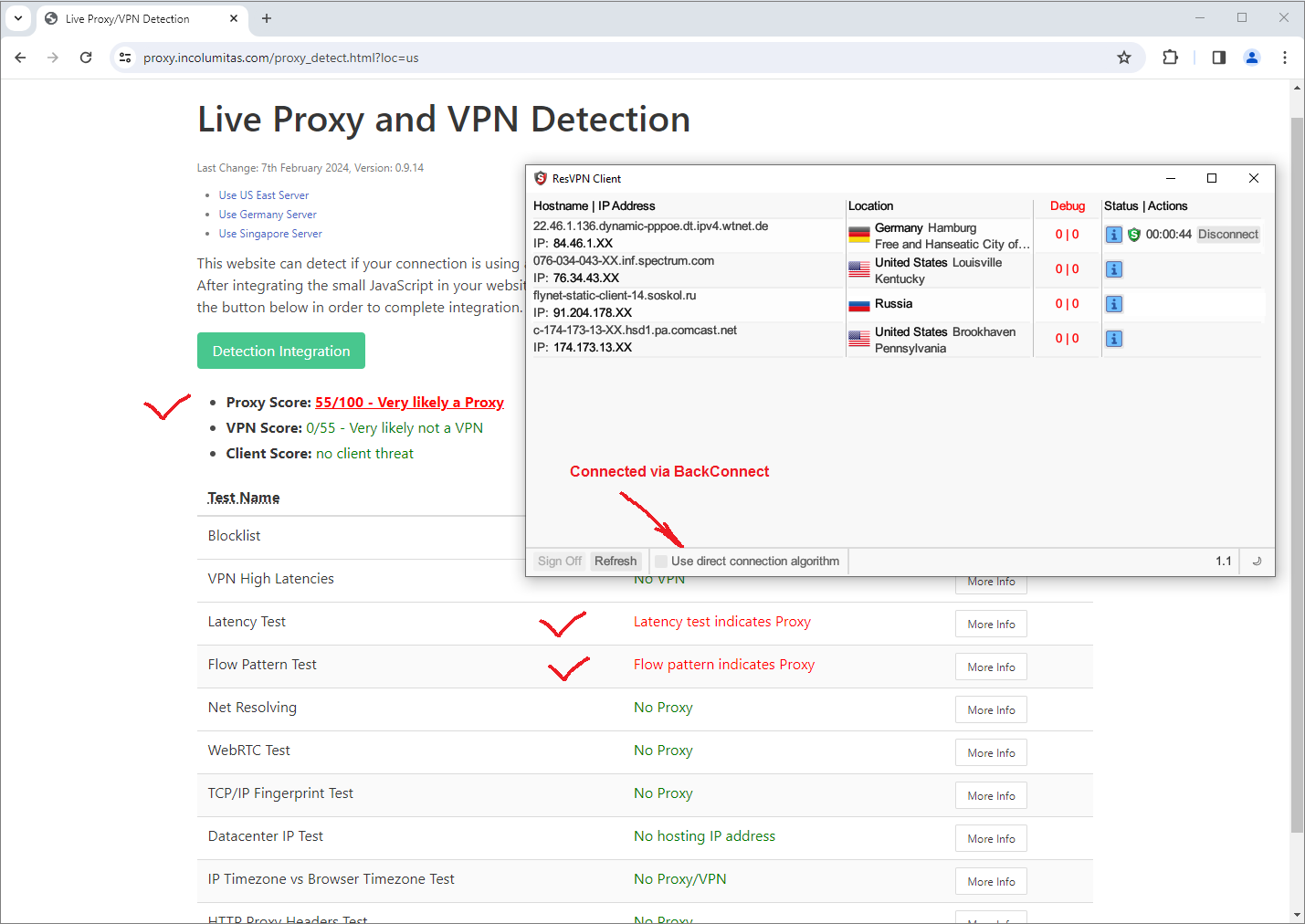The width and height of the screenshot is (1305, 924).
Task: Click the Status | Actions column header
Action: tap(1146, 206)
